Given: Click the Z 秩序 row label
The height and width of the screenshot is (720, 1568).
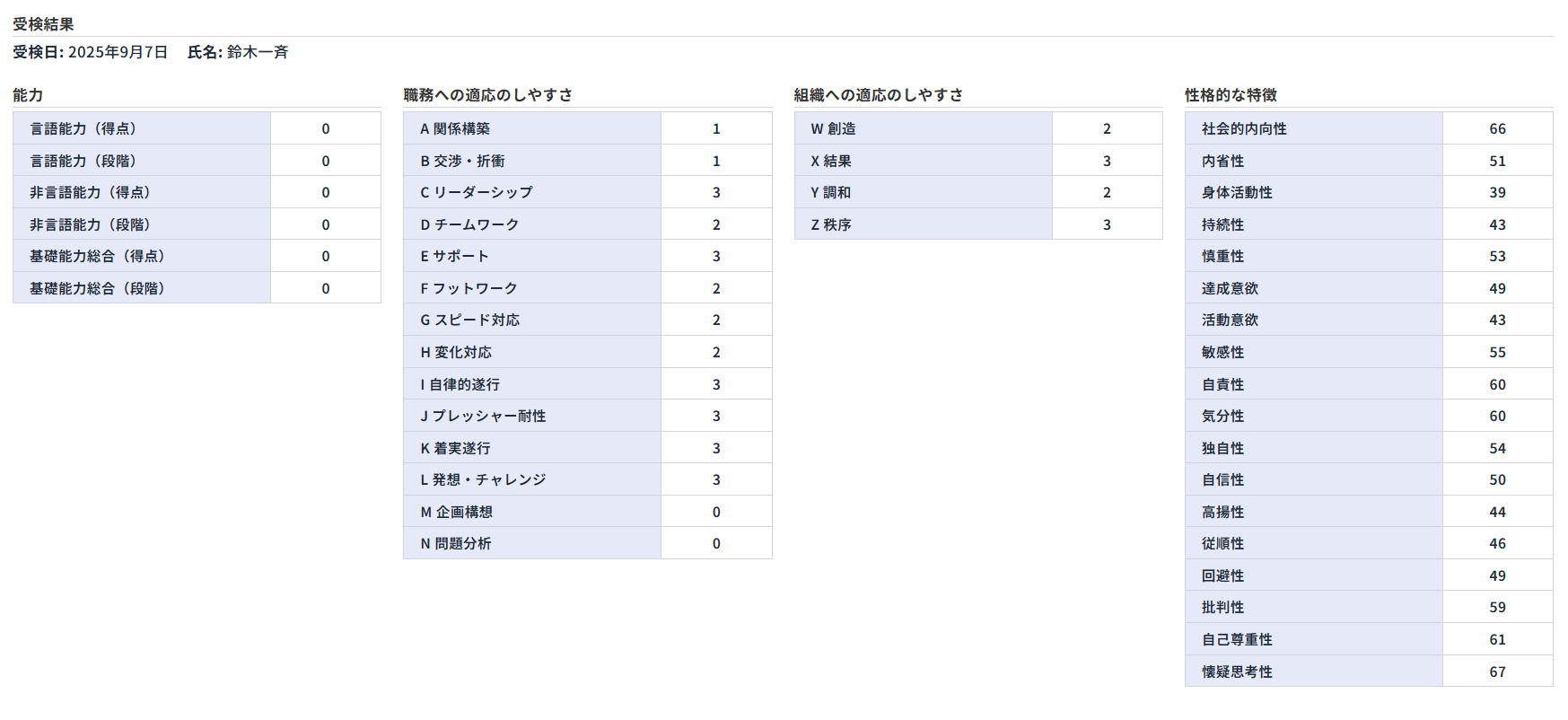Looking at the screenshot, I should (831, 224).
